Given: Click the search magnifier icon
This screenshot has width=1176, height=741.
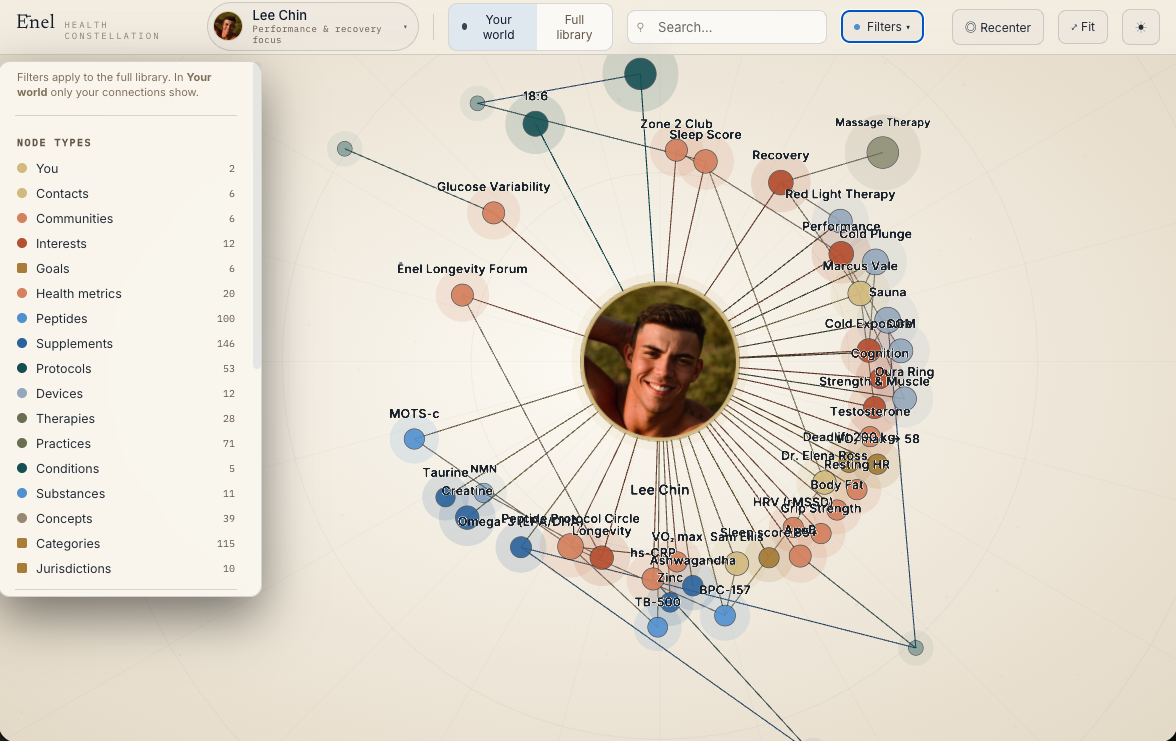Looking at the screenshot, I should pos(640,27).
